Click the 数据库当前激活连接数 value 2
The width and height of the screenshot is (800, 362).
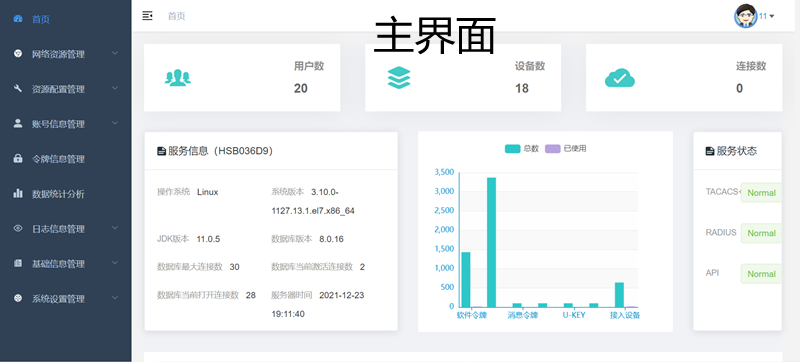point(362,267)
